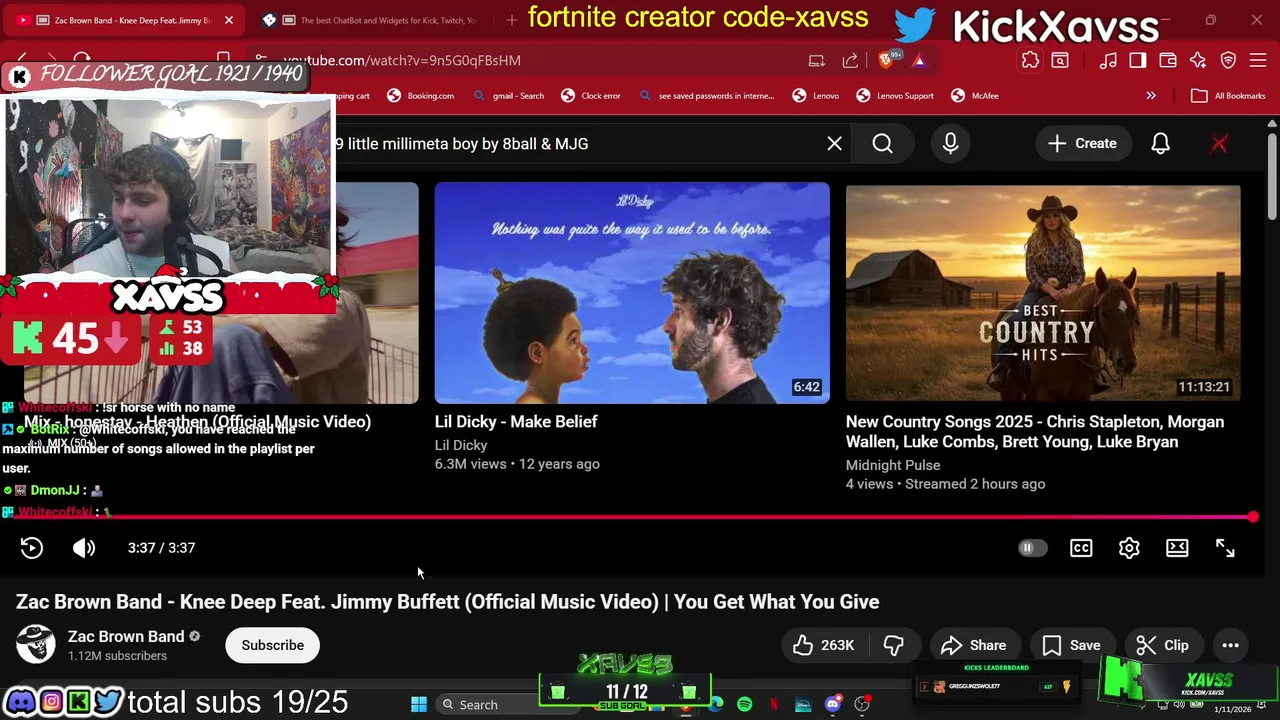The width and height of the screenshot is (1280, 720).
Task: Open Leo AI sparkle icon
Action: tap(1198, 61)
